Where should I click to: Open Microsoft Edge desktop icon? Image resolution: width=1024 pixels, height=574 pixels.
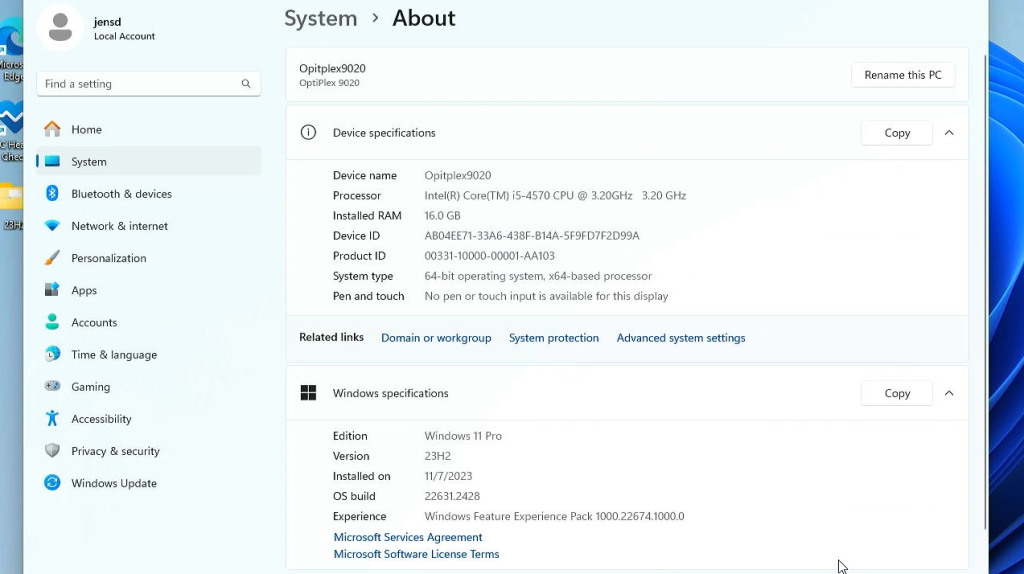point(12,51)
